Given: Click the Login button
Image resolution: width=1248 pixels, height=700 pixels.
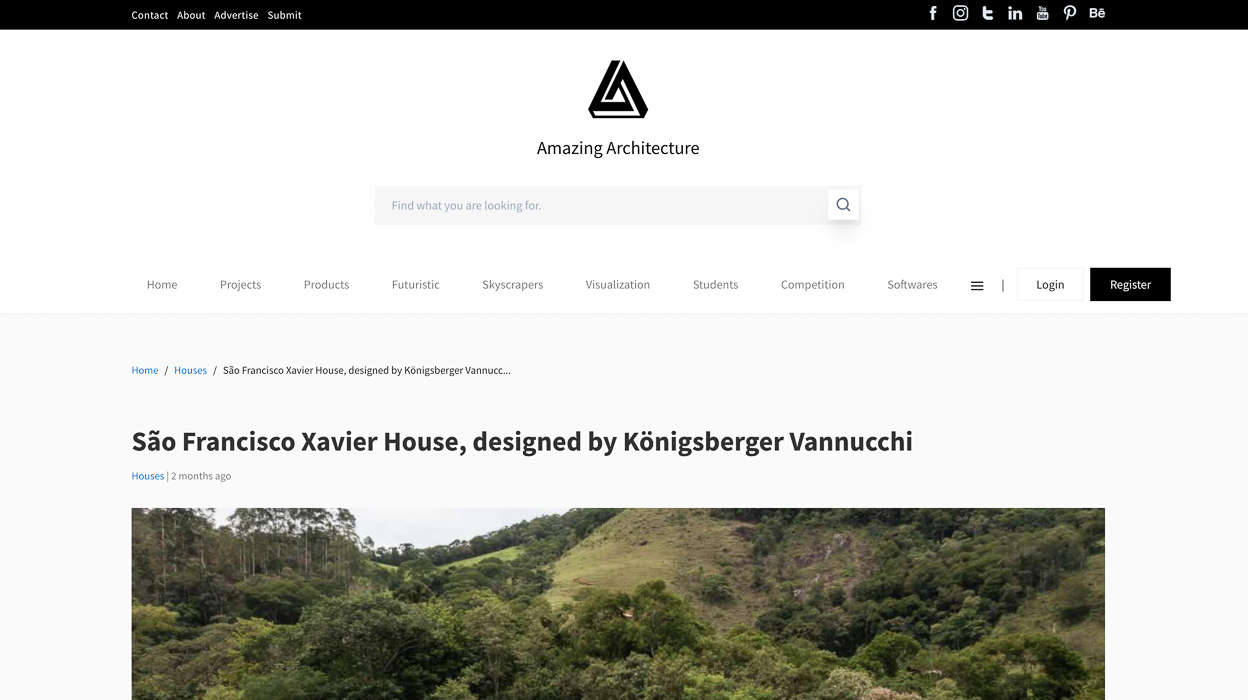Looking at the screenshot, I should point(1050,285).
